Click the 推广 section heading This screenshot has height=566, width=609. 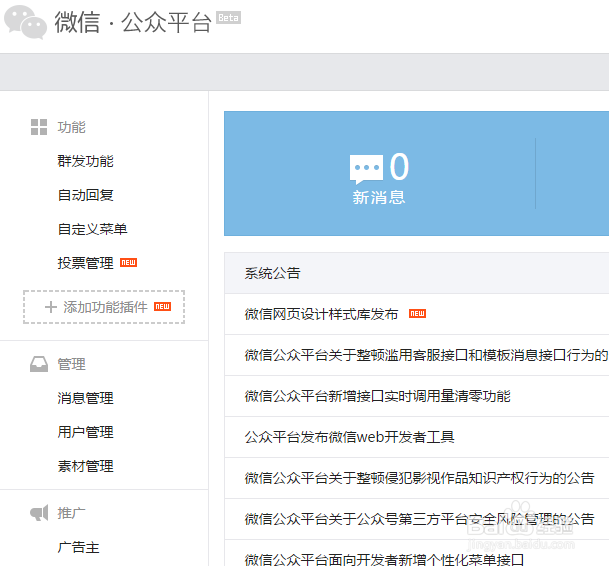click(71, 513)
